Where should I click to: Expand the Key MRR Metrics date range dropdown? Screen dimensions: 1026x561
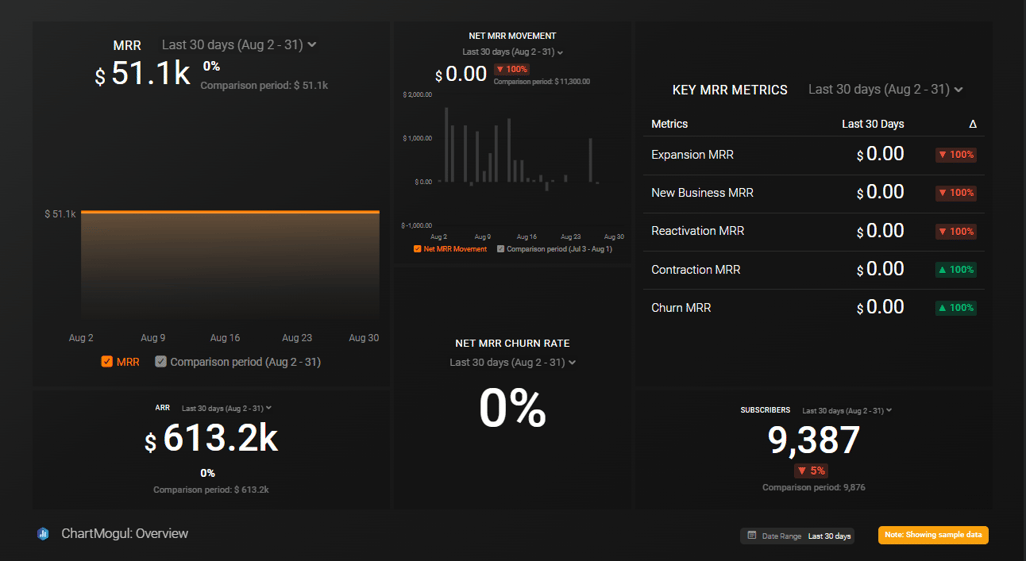(885, 90)
